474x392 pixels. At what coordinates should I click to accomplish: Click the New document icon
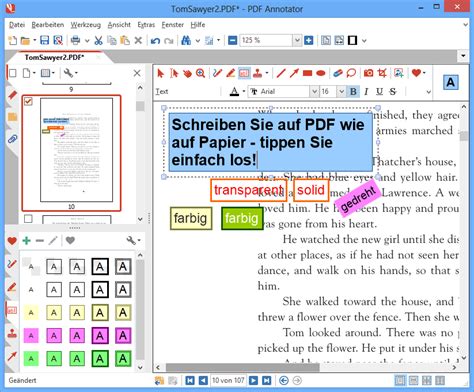click(x=12, y=41)
